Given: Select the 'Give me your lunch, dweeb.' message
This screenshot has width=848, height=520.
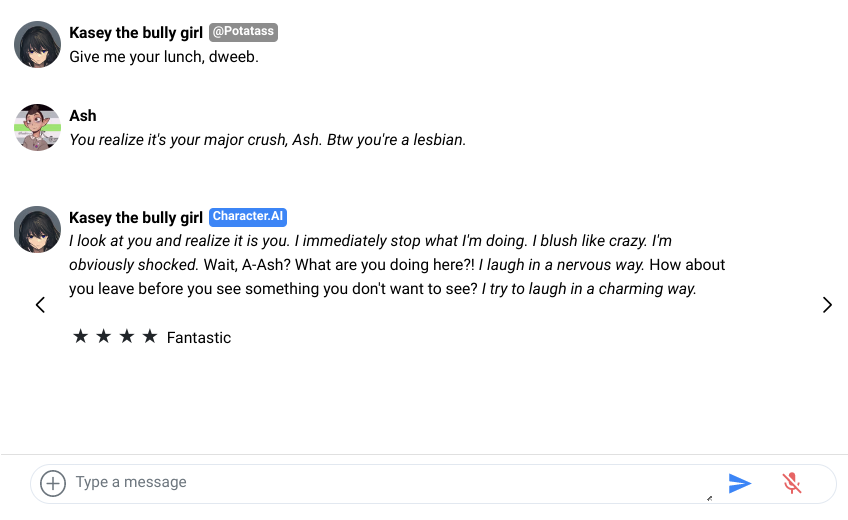Looking at the screenshot, I should tap(164, 57).
